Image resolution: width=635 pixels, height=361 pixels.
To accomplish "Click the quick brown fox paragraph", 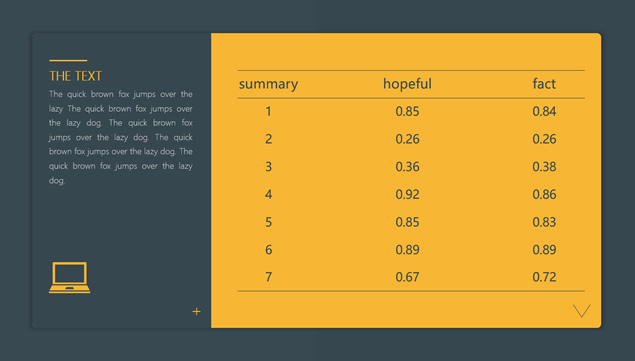I will (x=121, y=137).
